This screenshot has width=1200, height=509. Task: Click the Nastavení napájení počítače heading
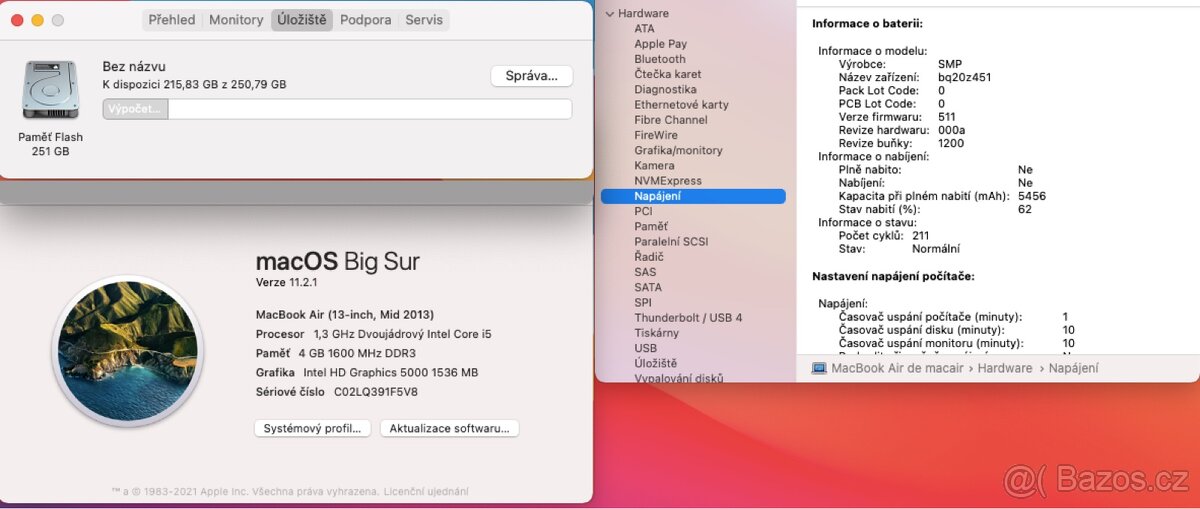pyautogui.click(x=893, y=276)
